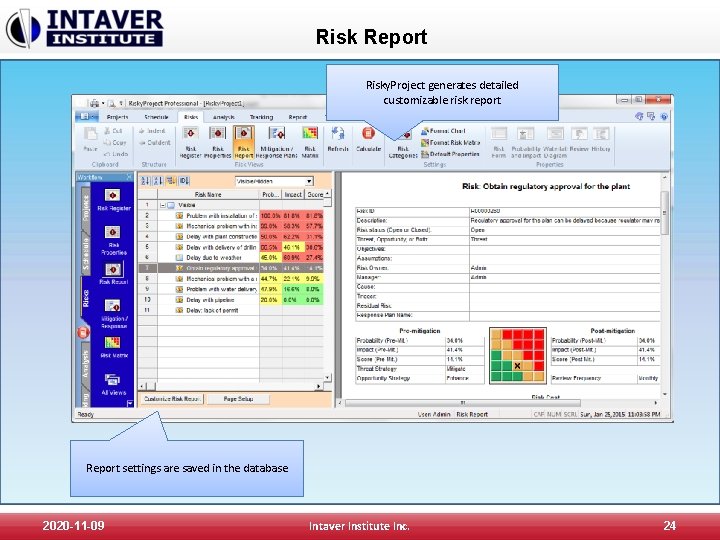Open the application menu button

click(x=86, y=117)
